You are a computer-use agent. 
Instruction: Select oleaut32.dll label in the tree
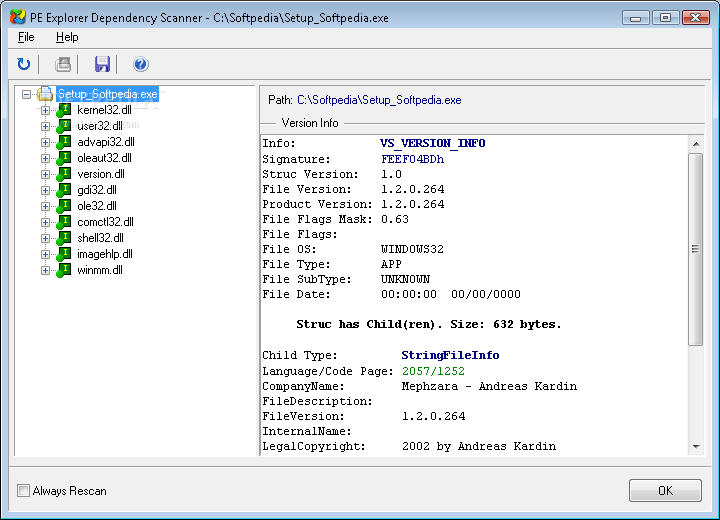click(104, 158)
